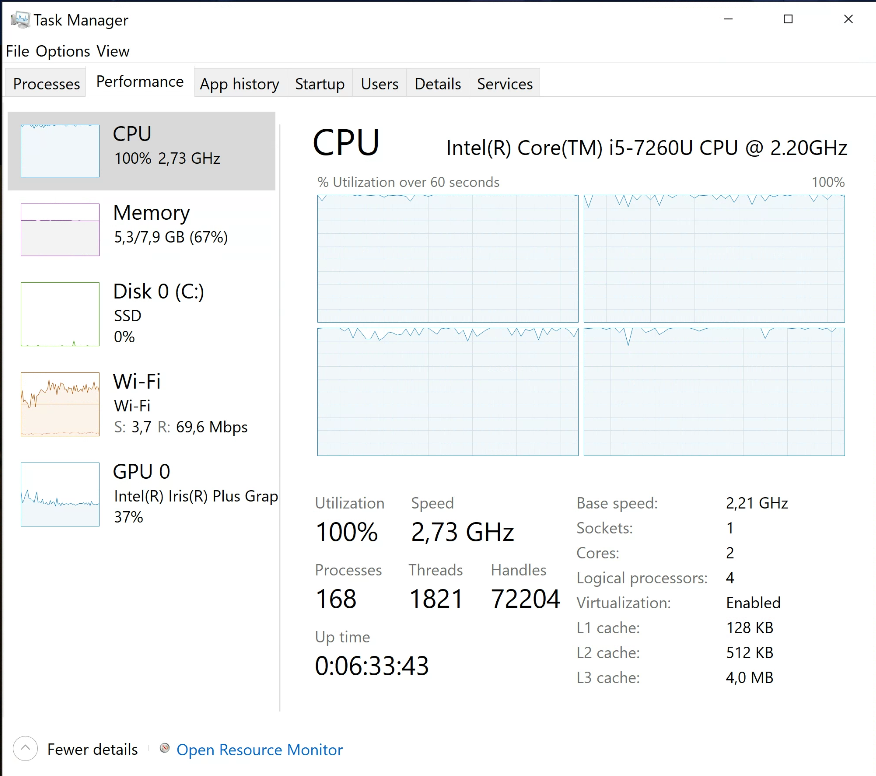Click the Task Manager title bar icon
The image size is (876, 776).
[19, 19]
